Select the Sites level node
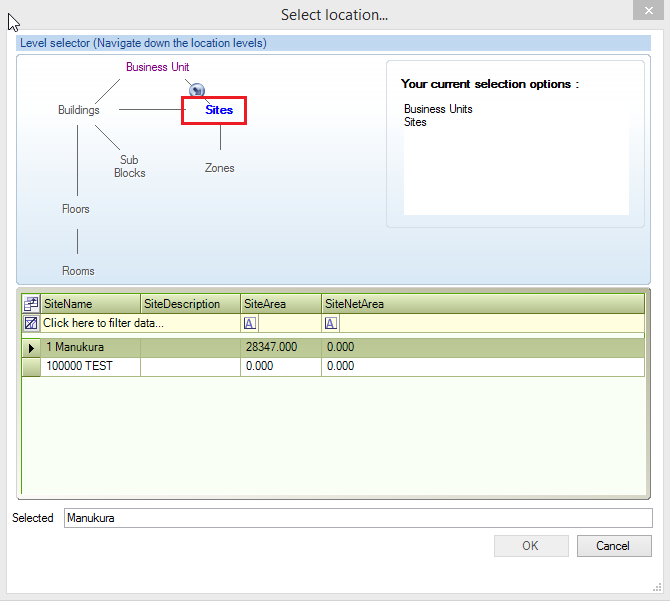Screen dimensions: 670x602 [x=218, y=110]
